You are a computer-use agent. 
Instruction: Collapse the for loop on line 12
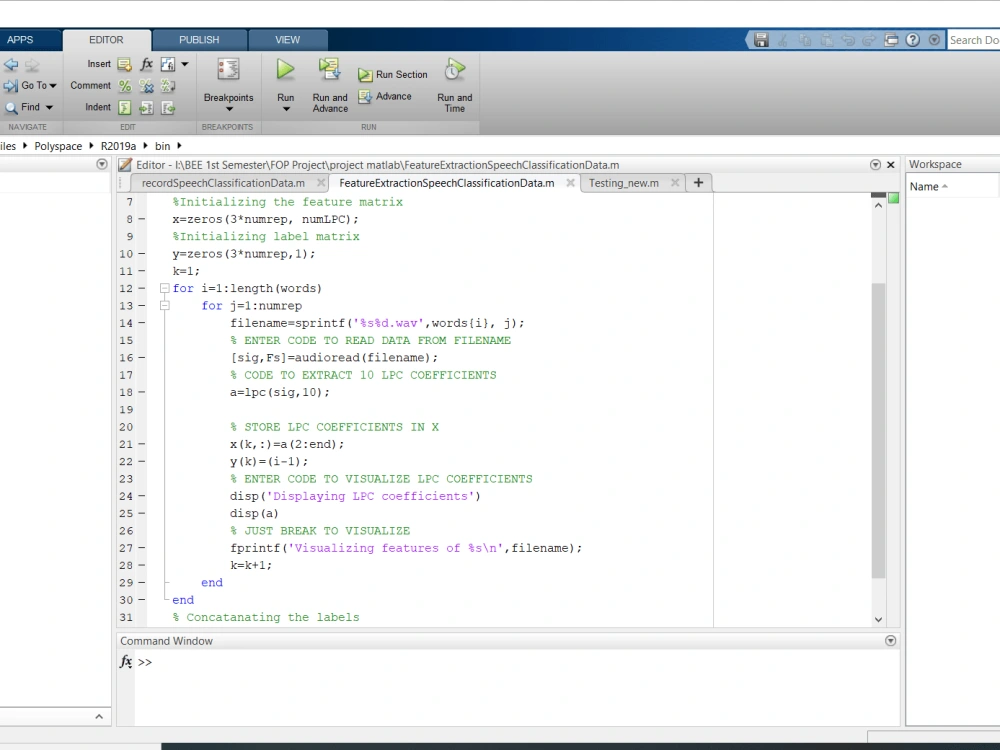tap(165, 288)
